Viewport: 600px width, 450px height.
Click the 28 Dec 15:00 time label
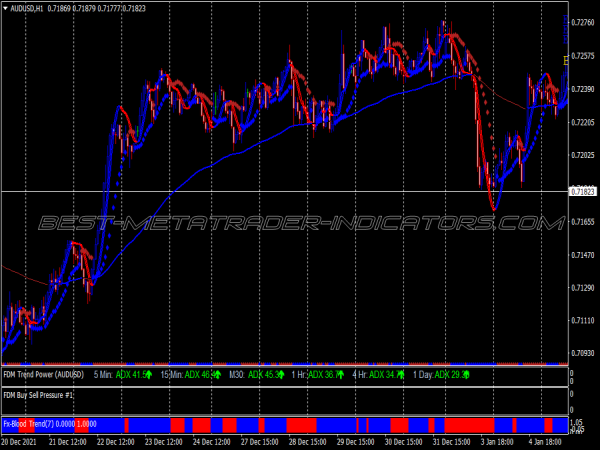[x=308, y=442]
